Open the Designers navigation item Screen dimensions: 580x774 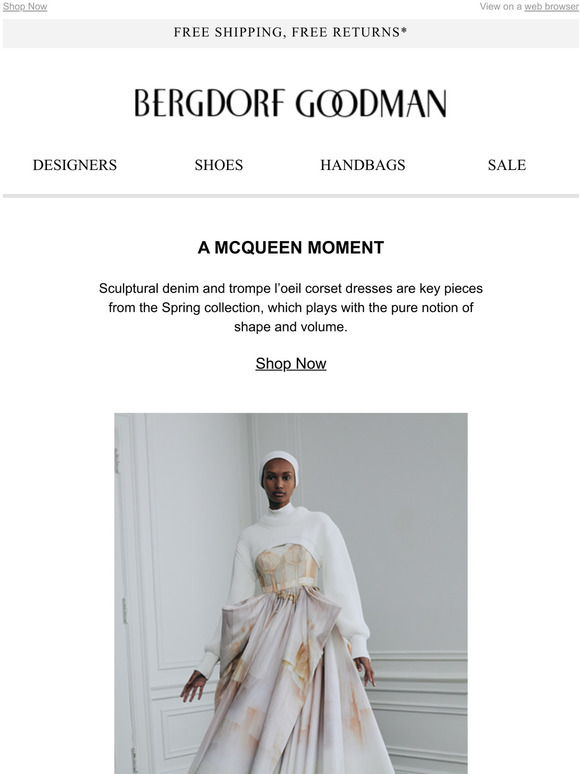click(x=75, y=165)
